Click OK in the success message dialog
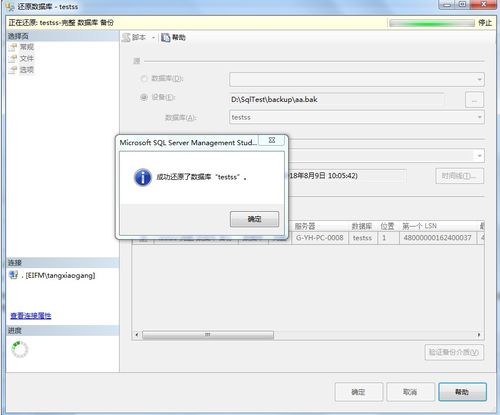This screenshot has height=415, width=500. tap(254, 219)
